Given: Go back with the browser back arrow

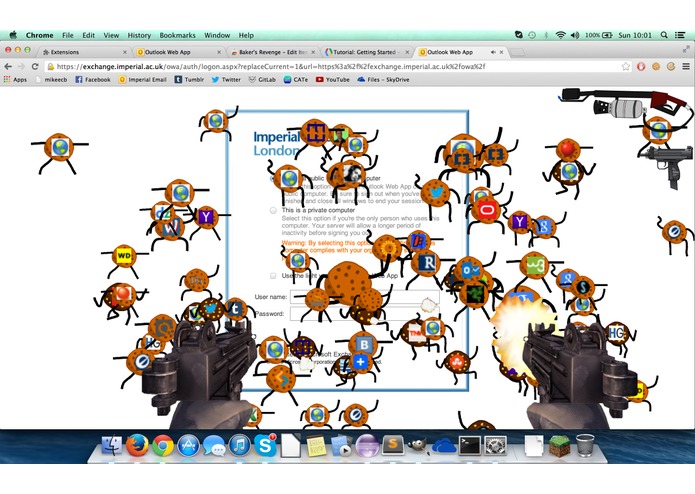Looking at the screenshot, I should [x=8, y=66].
